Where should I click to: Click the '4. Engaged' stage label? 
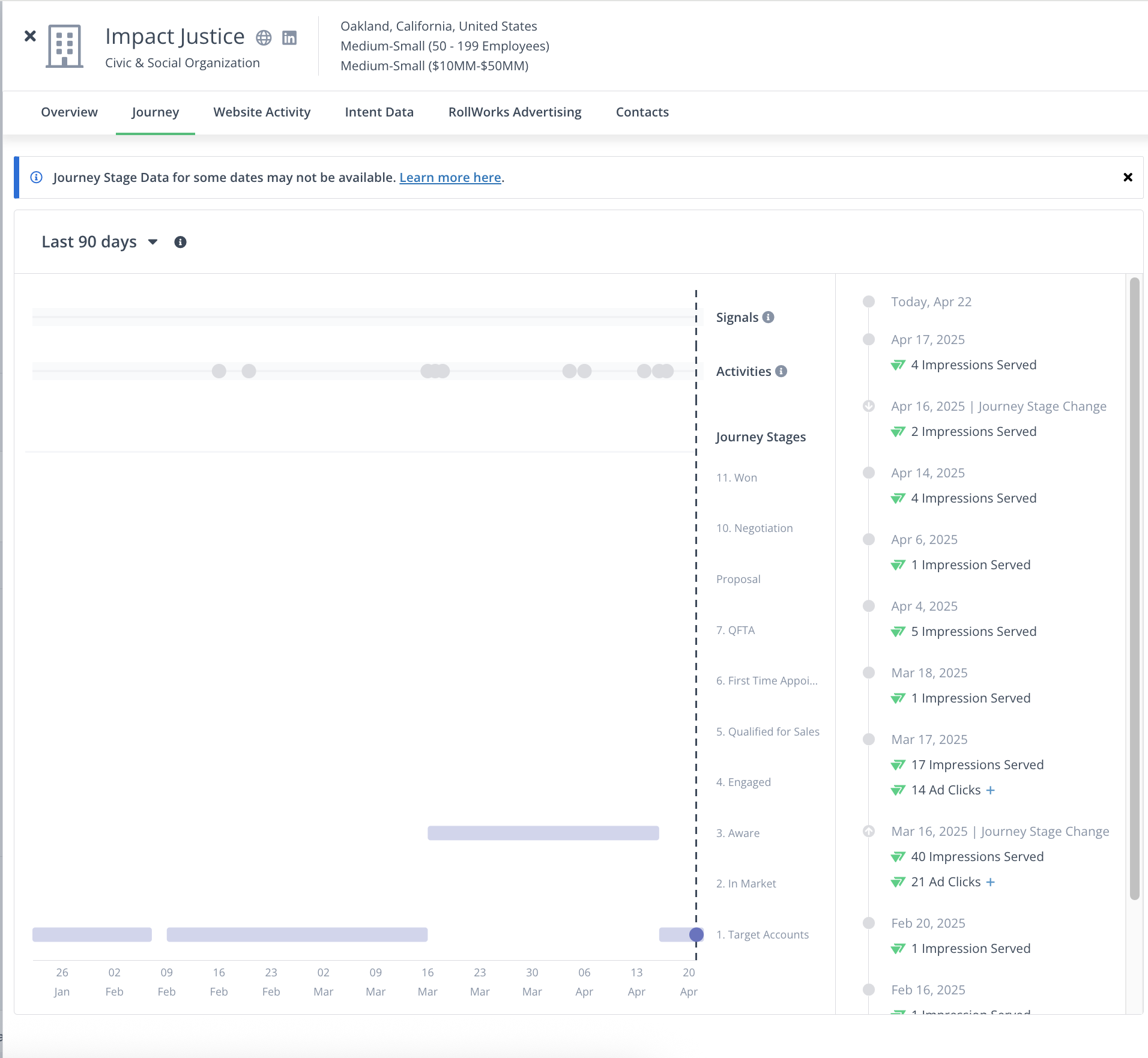(x=743, y=782)
